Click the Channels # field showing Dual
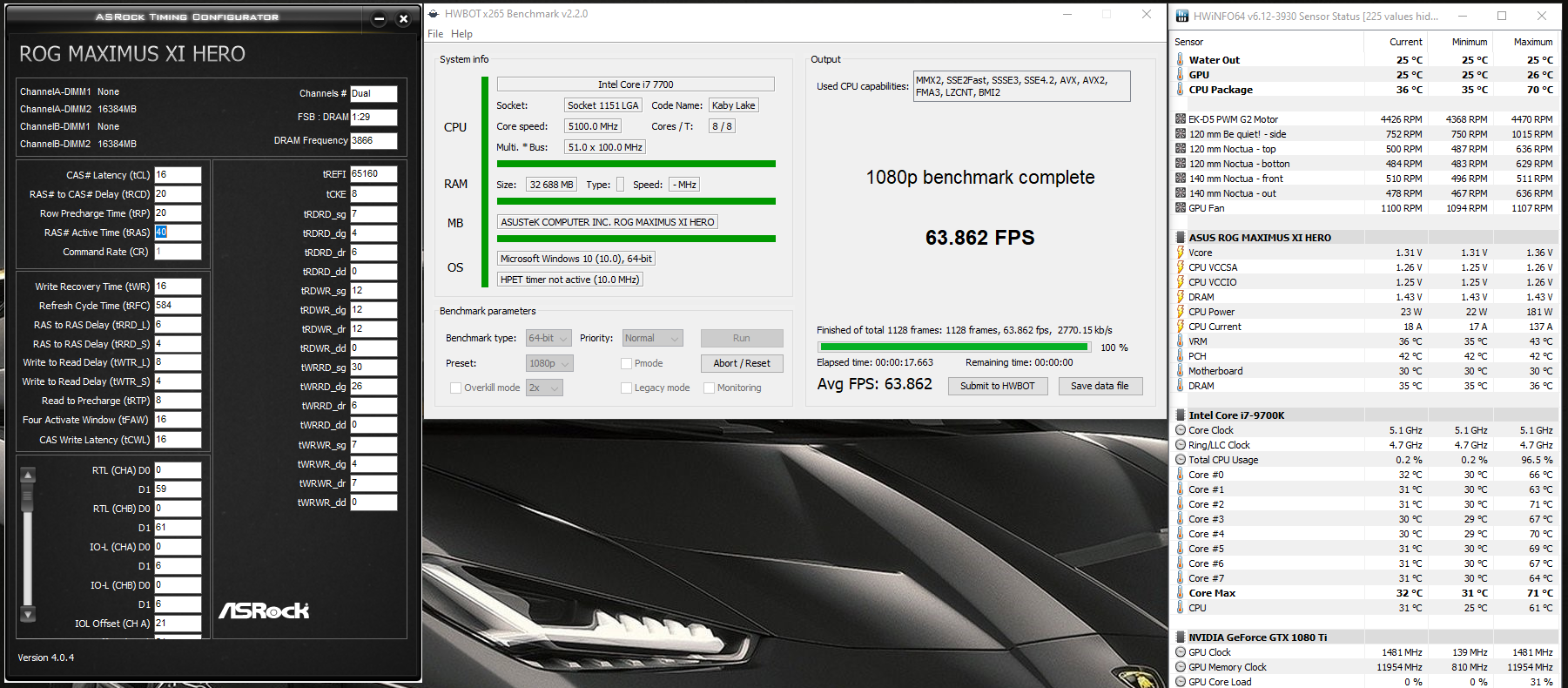This screenshot has height=688, width=1568. (x=373, y=93)
